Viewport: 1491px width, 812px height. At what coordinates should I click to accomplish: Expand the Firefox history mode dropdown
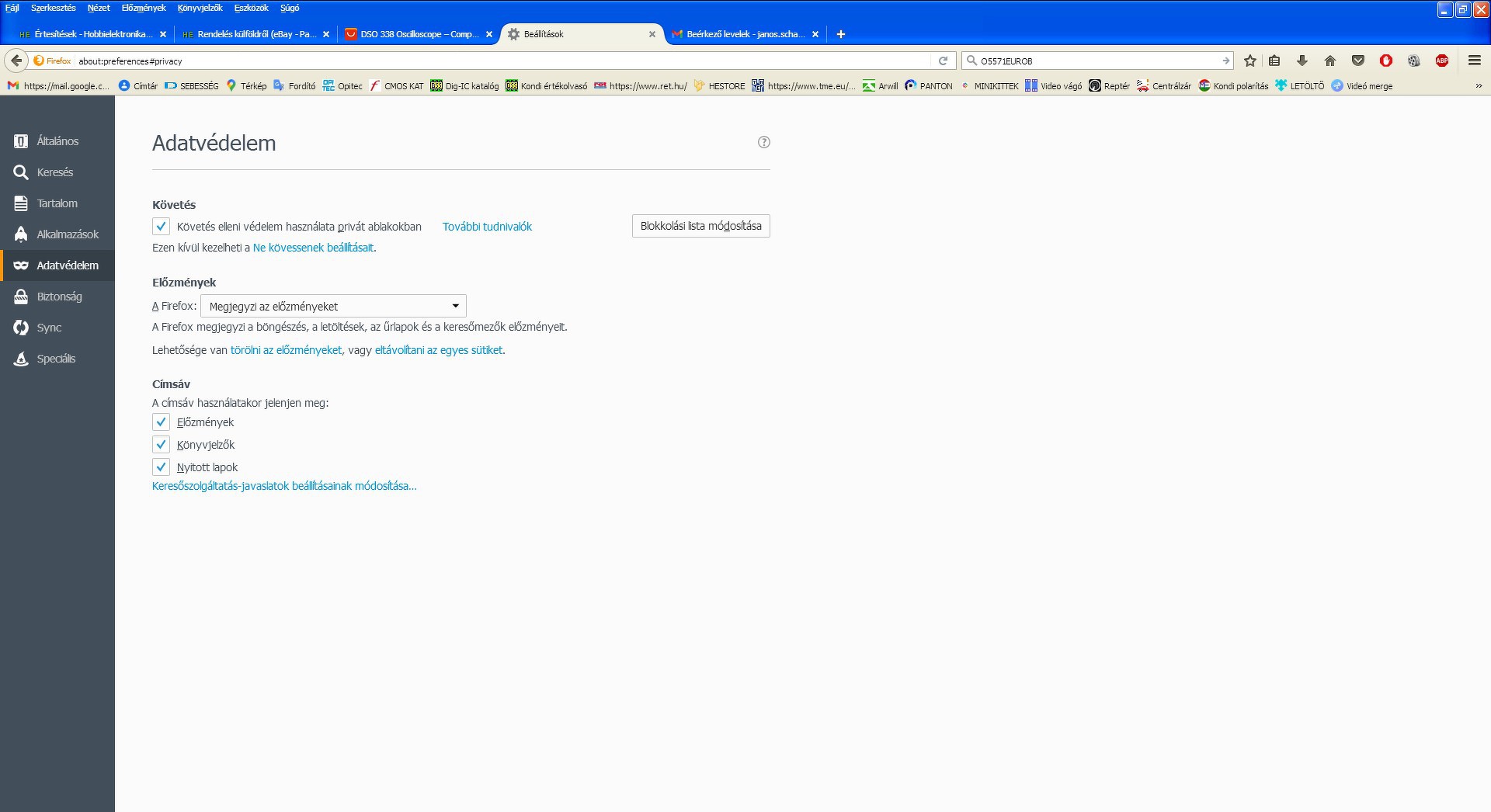coord(333,306)
